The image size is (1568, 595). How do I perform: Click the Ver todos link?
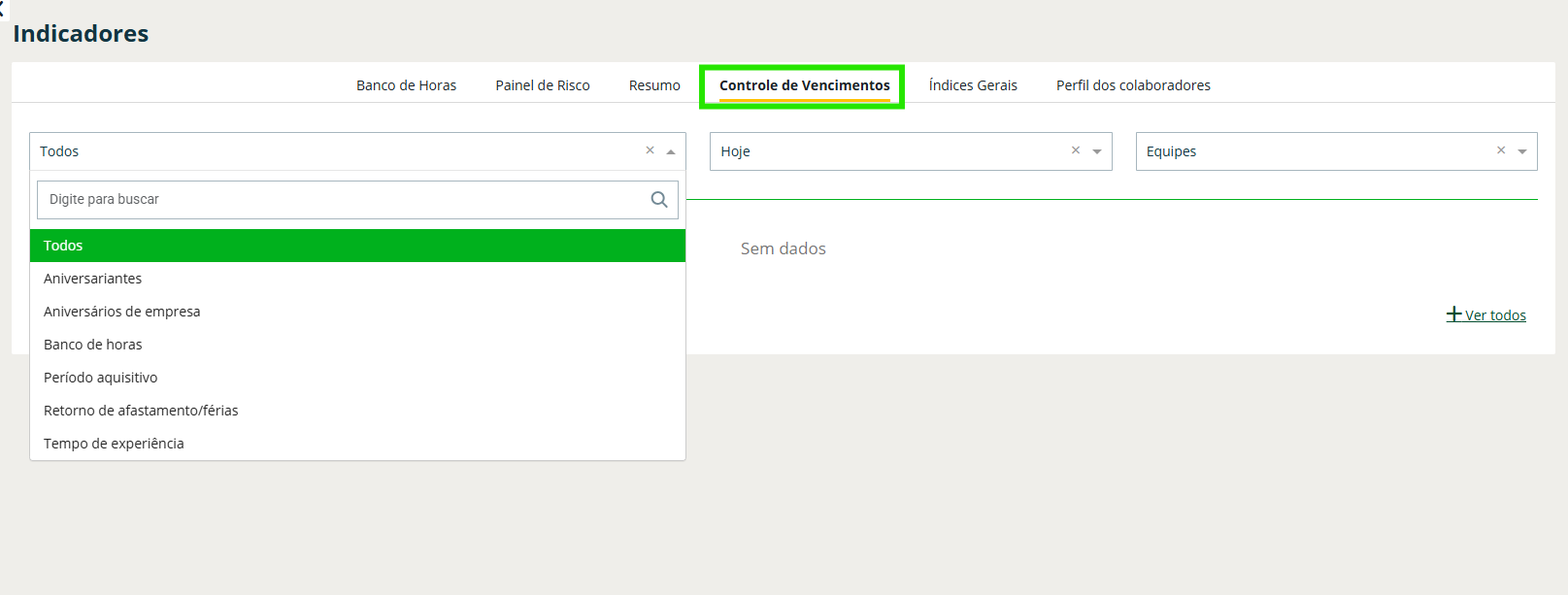click(1495, 315)
